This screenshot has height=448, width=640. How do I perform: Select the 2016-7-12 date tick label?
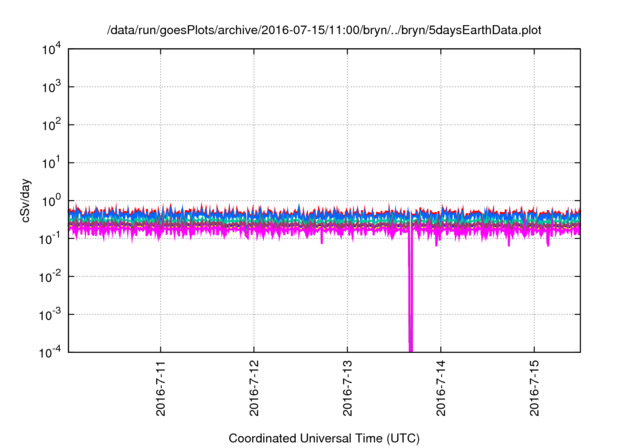coord(254,388)
